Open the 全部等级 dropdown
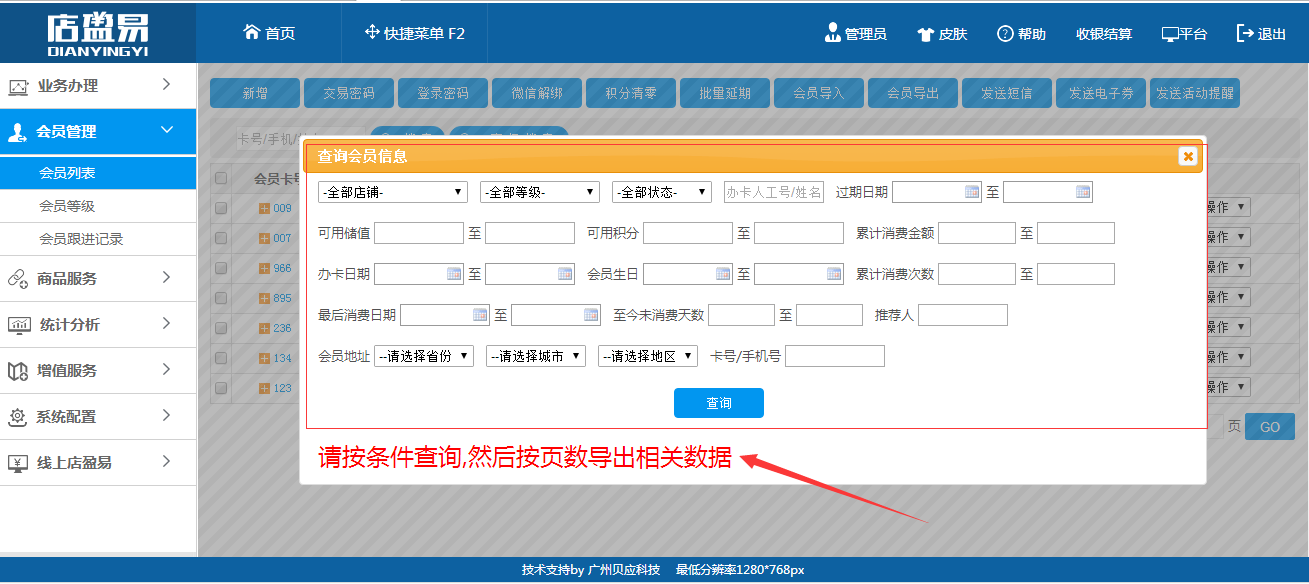The height and width of the screenshot is (584, 1309). tap(539, 192)
